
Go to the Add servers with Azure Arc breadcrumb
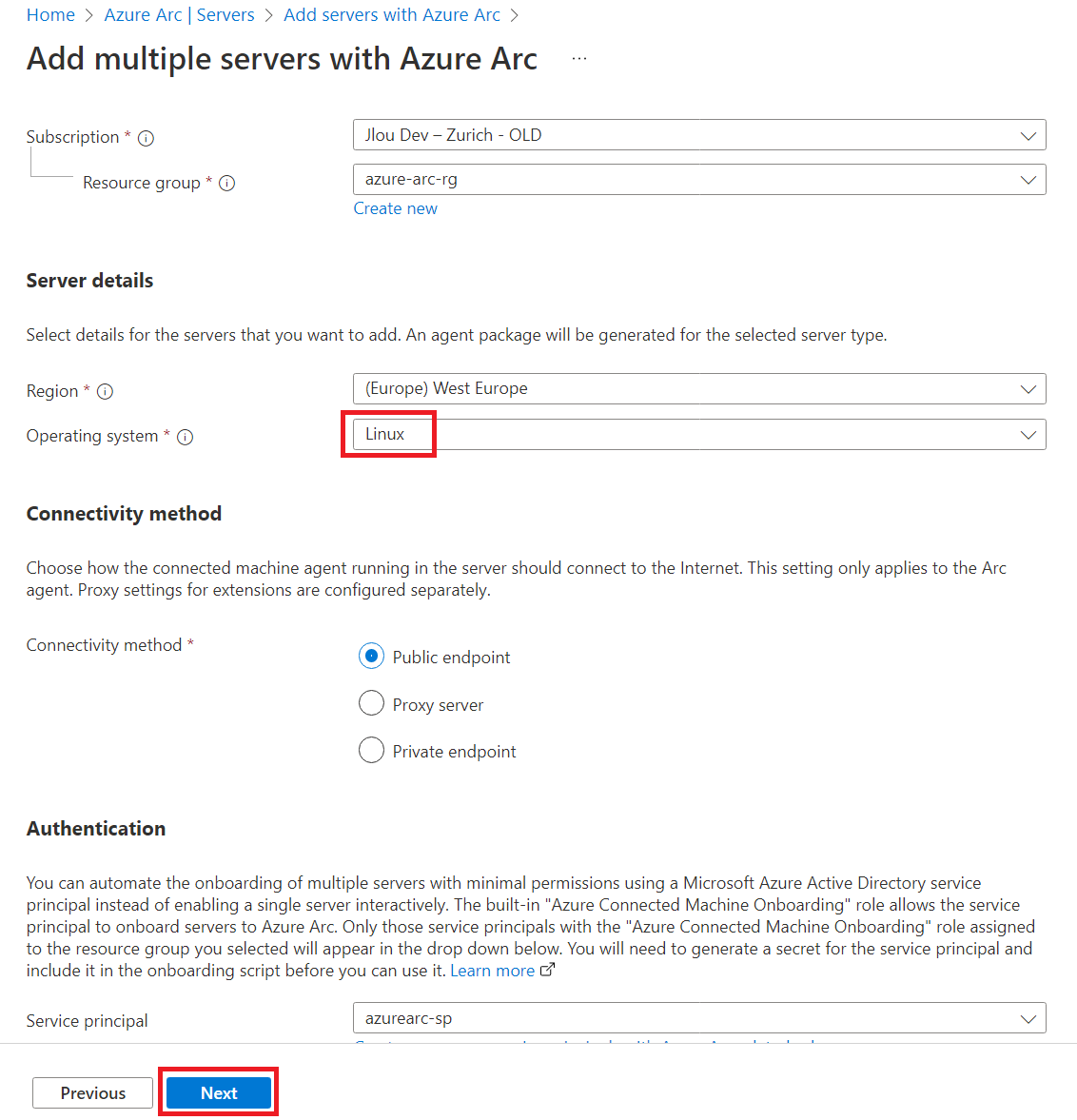coord(392,15)
